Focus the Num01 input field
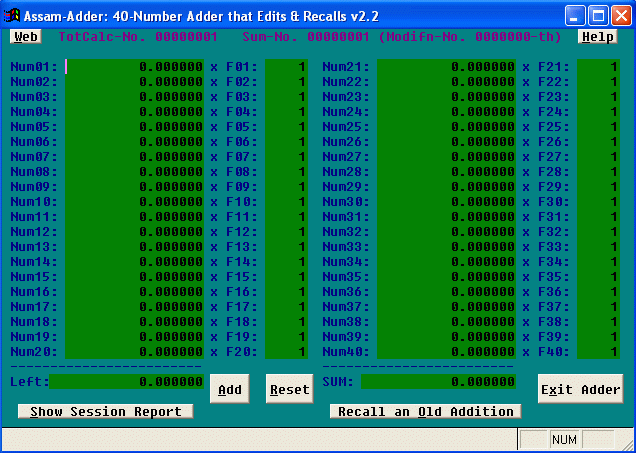Screen dimensions: 636x453 click(134, 67)
